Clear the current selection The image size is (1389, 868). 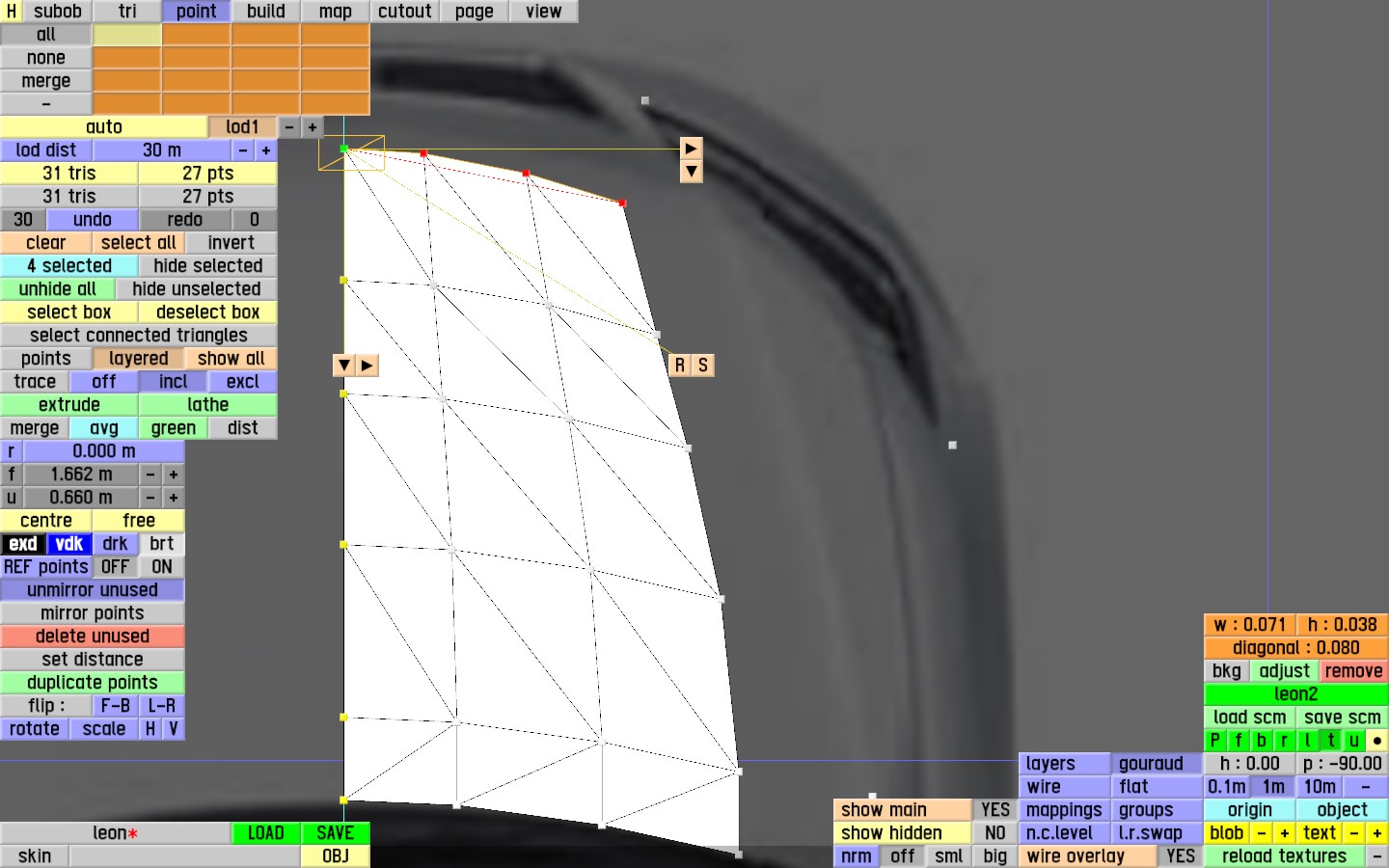[x=46, y=243]
